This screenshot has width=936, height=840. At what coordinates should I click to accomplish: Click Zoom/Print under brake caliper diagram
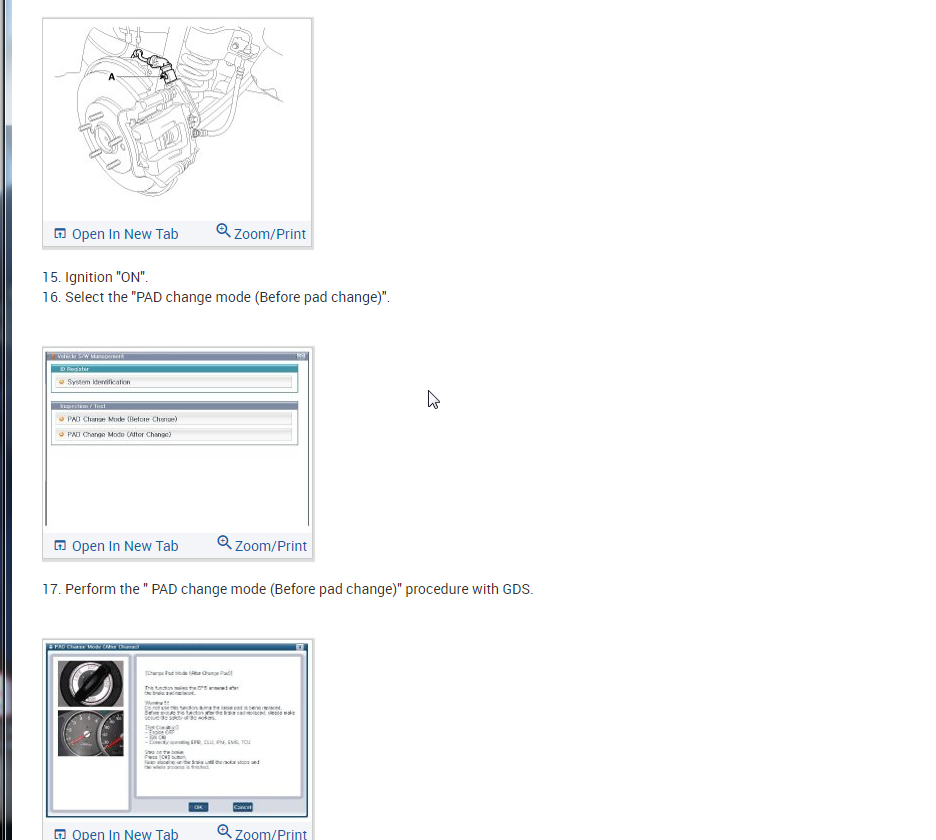click(x=270, y=234)
